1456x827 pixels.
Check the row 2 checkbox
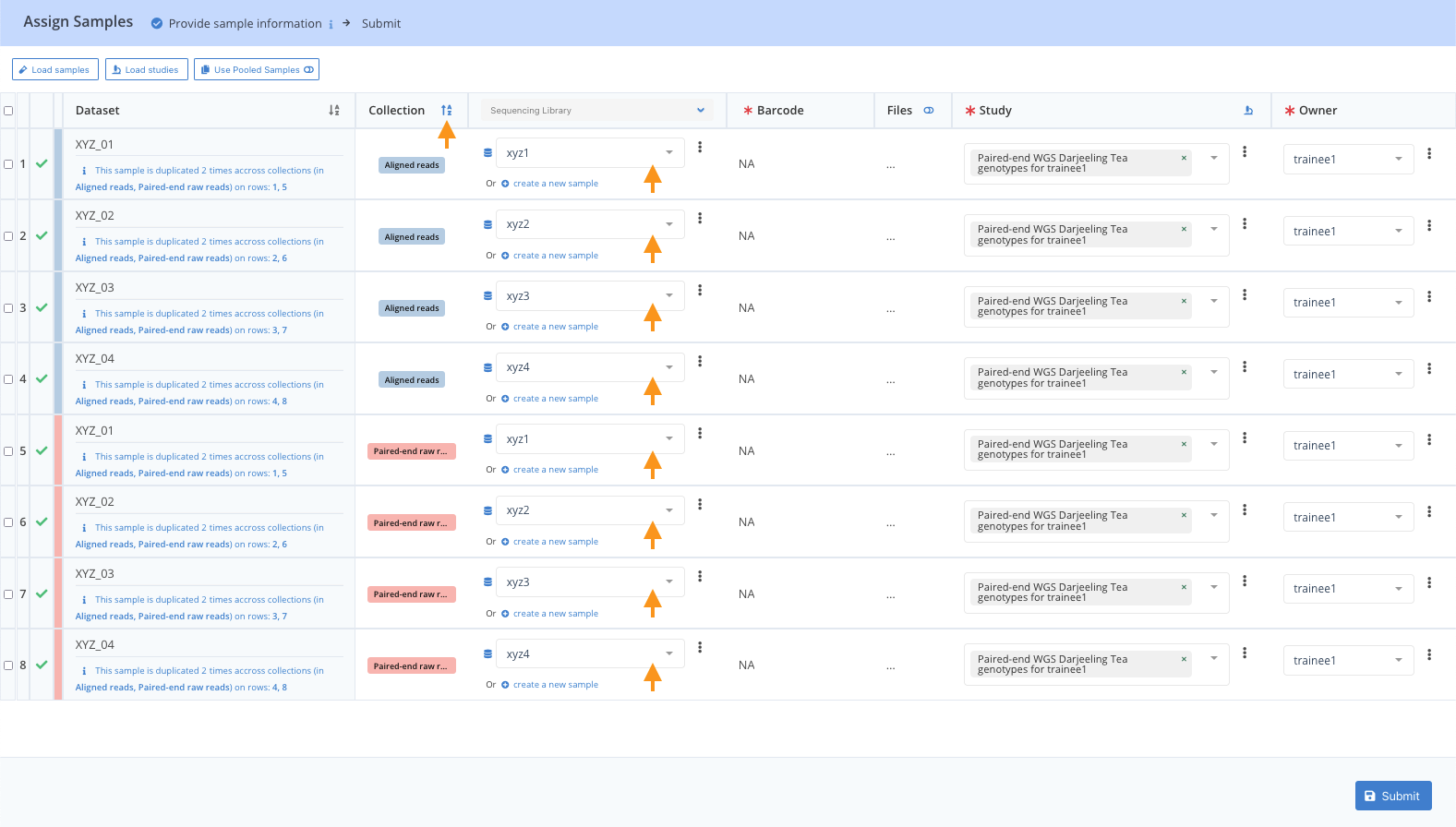click(x=8, y=236)
